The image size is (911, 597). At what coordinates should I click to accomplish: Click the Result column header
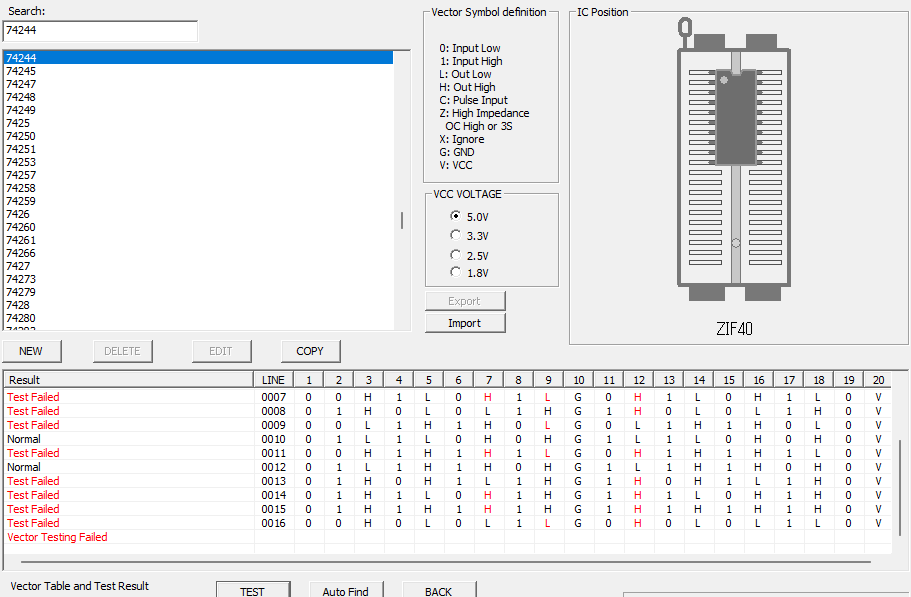(x=128, y=380)
